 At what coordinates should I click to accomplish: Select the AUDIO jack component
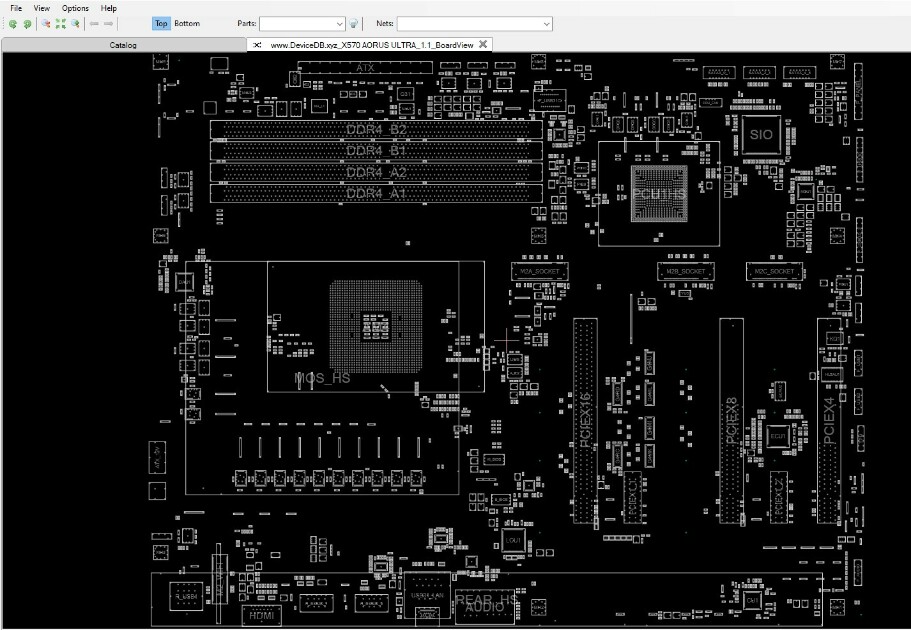pyautogui.click(x=485, y=607)
